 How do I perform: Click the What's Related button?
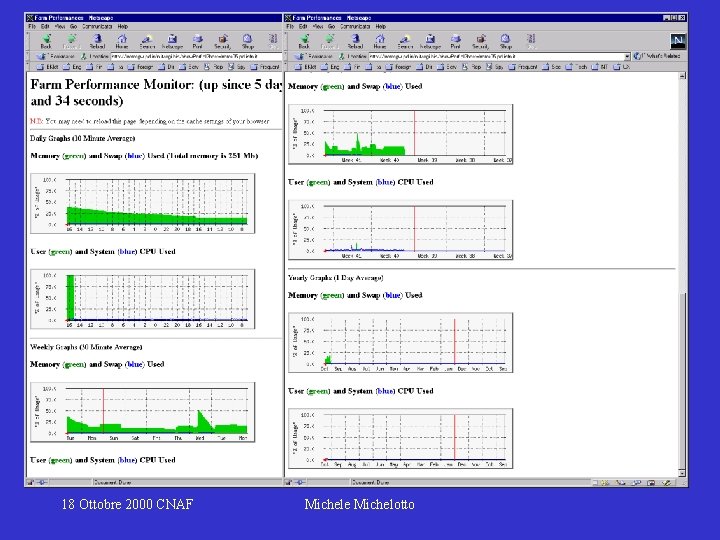click(x=657, y=56)
